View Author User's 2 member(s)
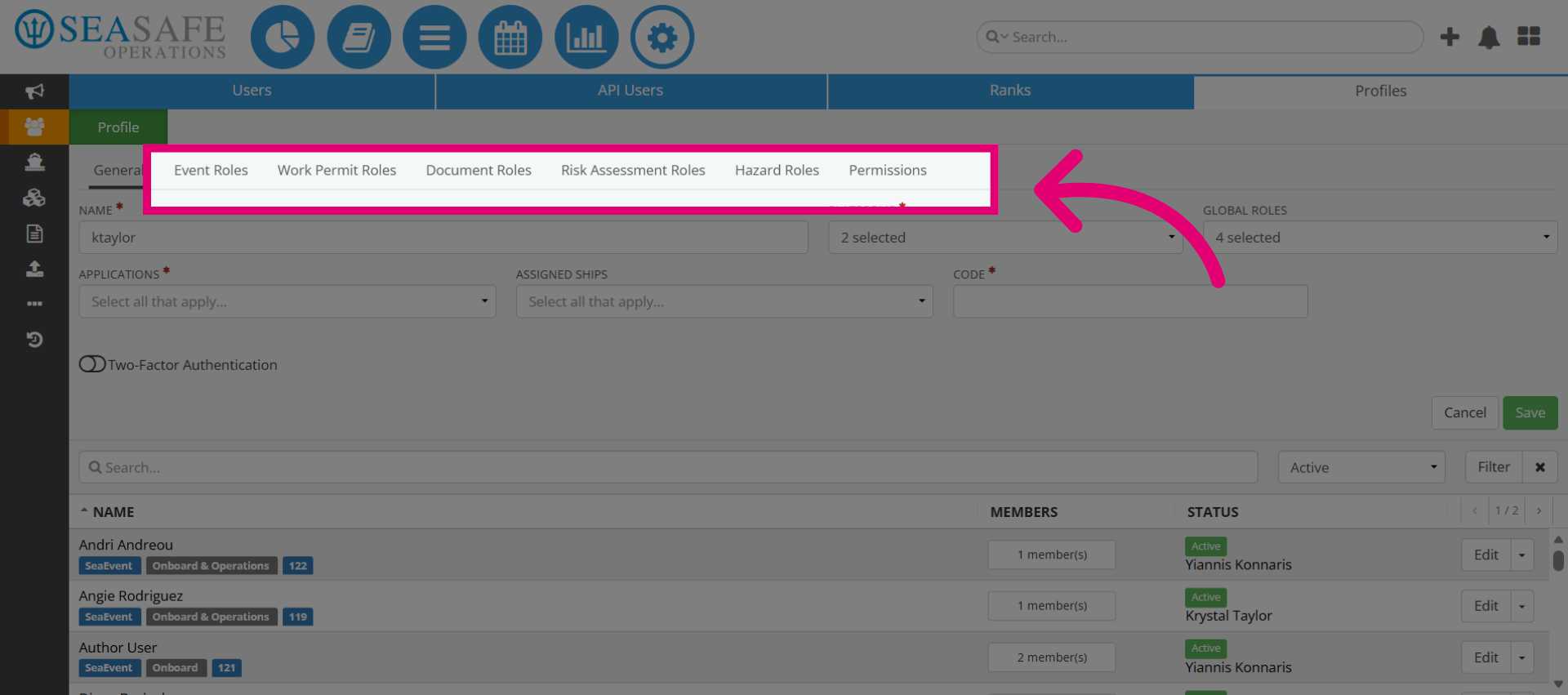1568x695 pixels. coord(1052,657)
